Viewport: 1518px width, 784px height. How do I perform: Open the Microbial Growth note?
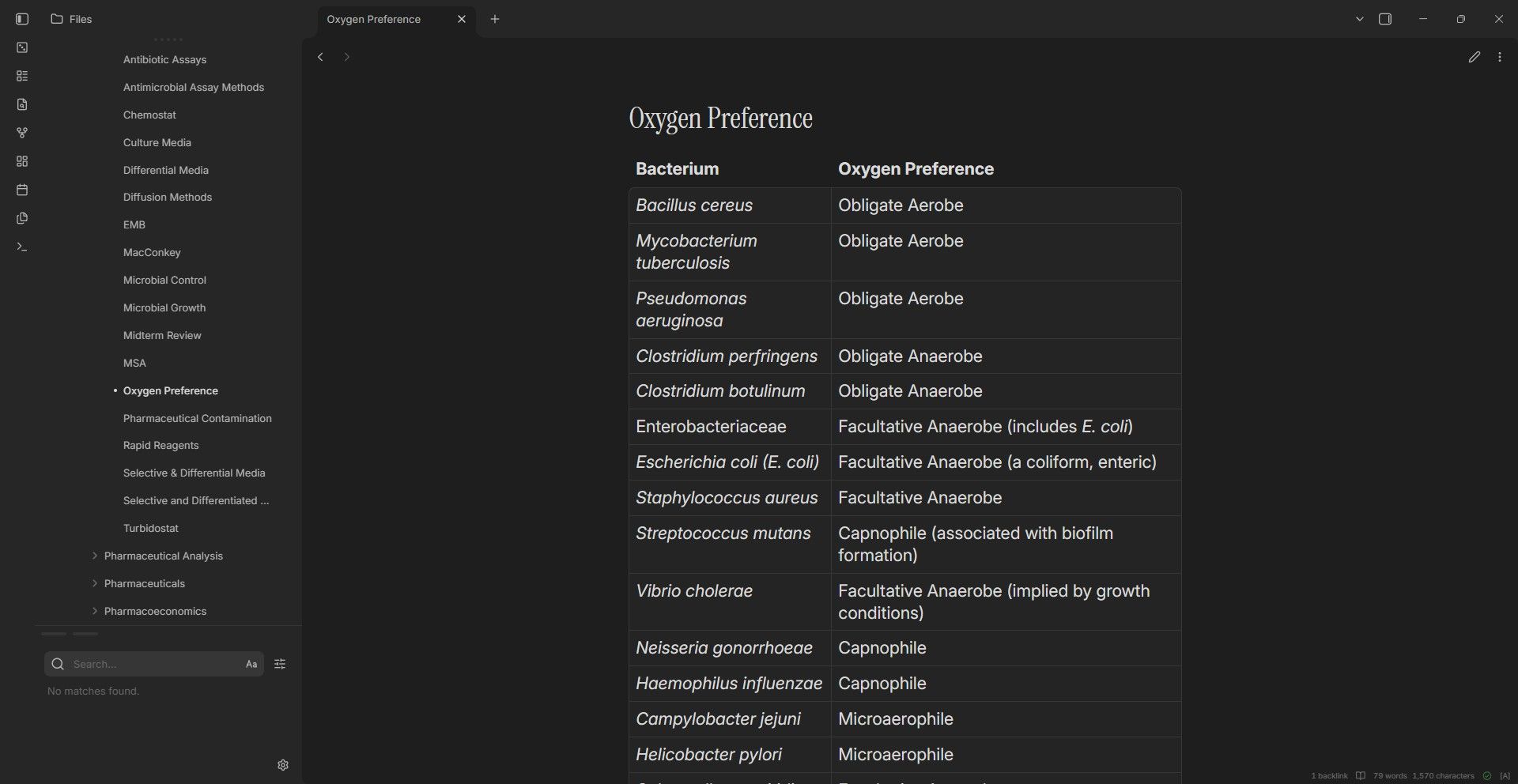click(x=164, y=307)
